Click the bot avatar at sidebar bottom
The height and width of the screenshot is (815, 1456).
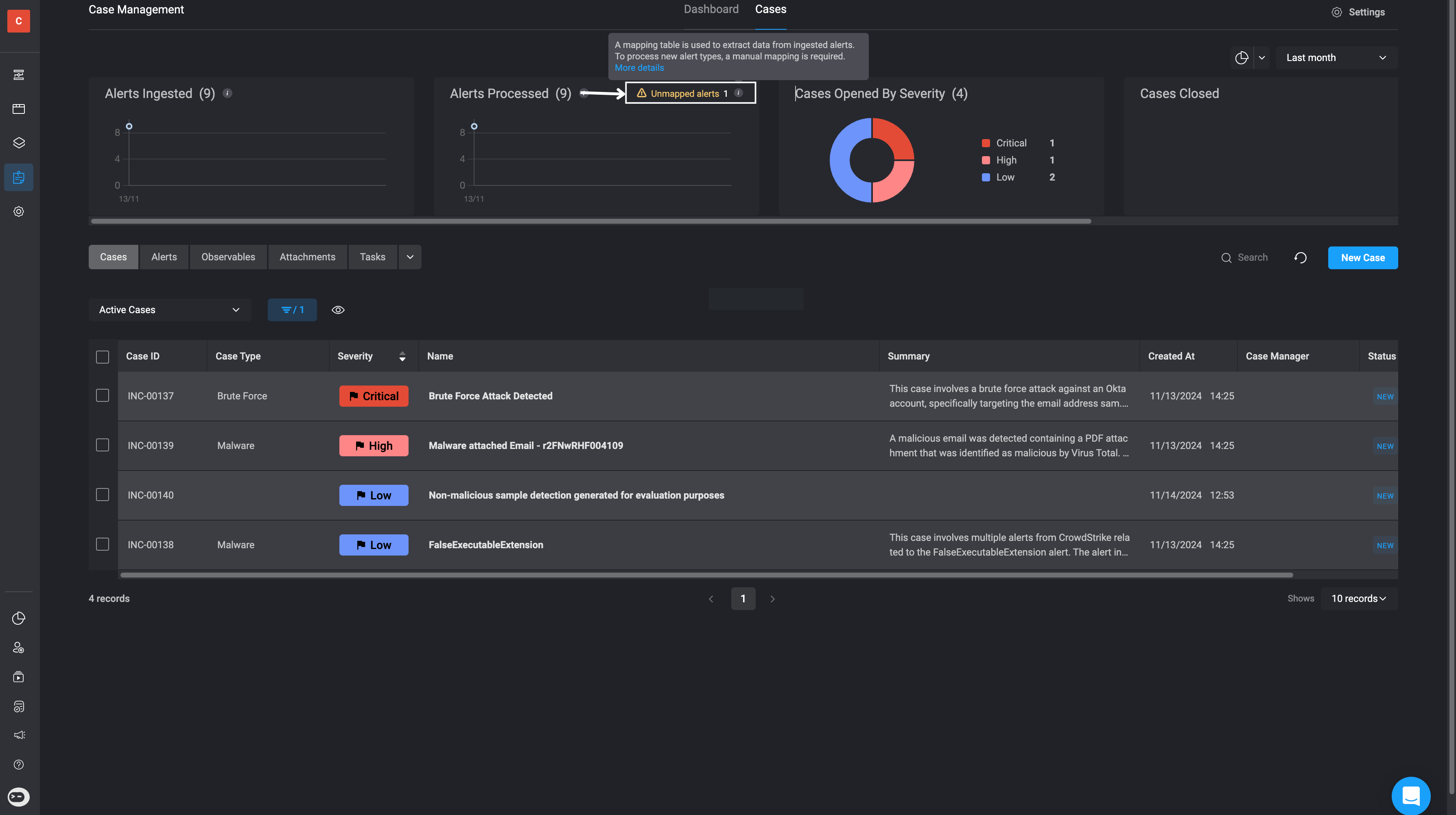(x=19, y=797)
